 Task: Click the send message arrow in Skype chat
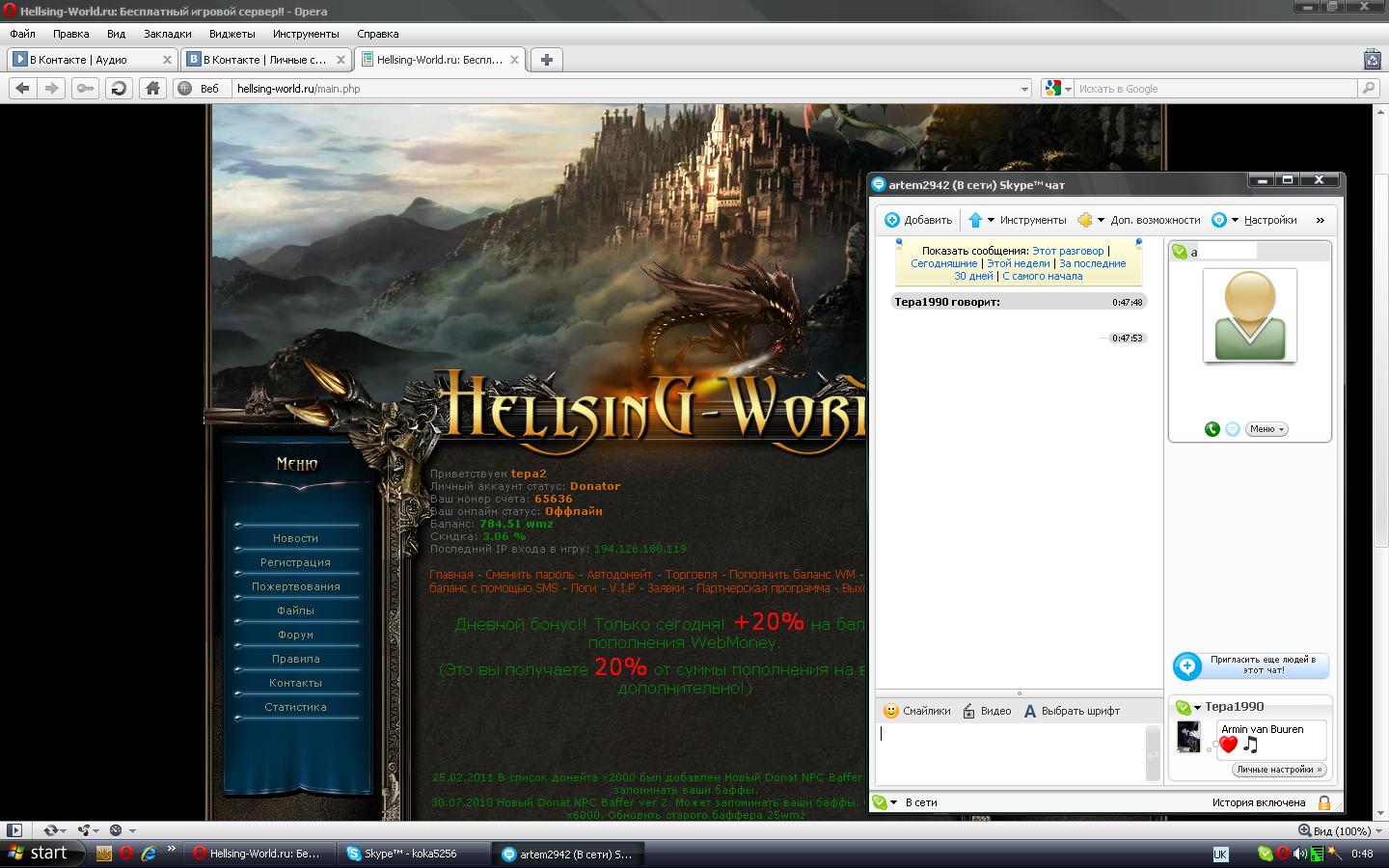point(1152,753)
